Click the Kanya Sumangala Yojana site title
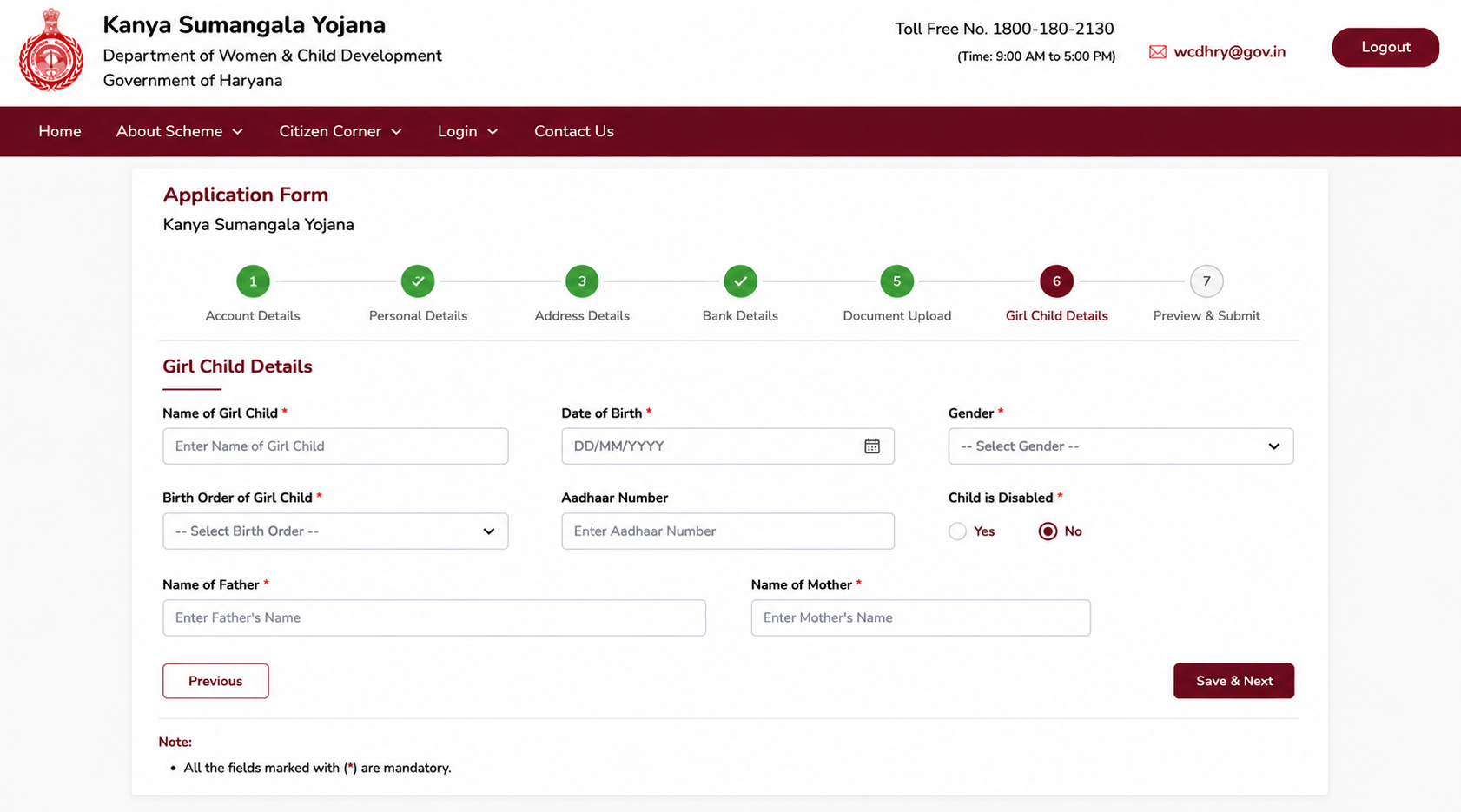 [x=244, y=25]
